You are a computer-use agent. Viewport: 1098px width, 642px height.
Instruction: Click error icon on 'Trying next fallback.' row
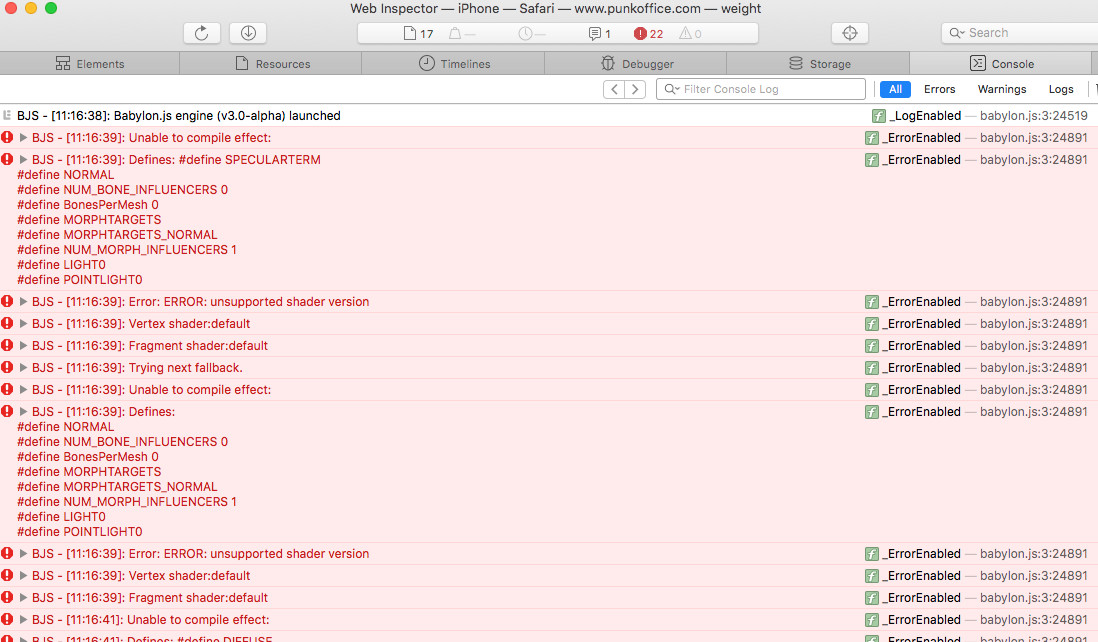point(7,368)
